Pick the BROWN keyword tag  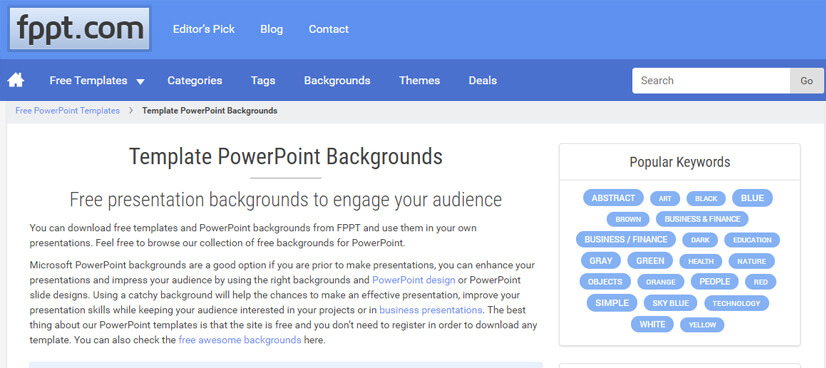628,219
